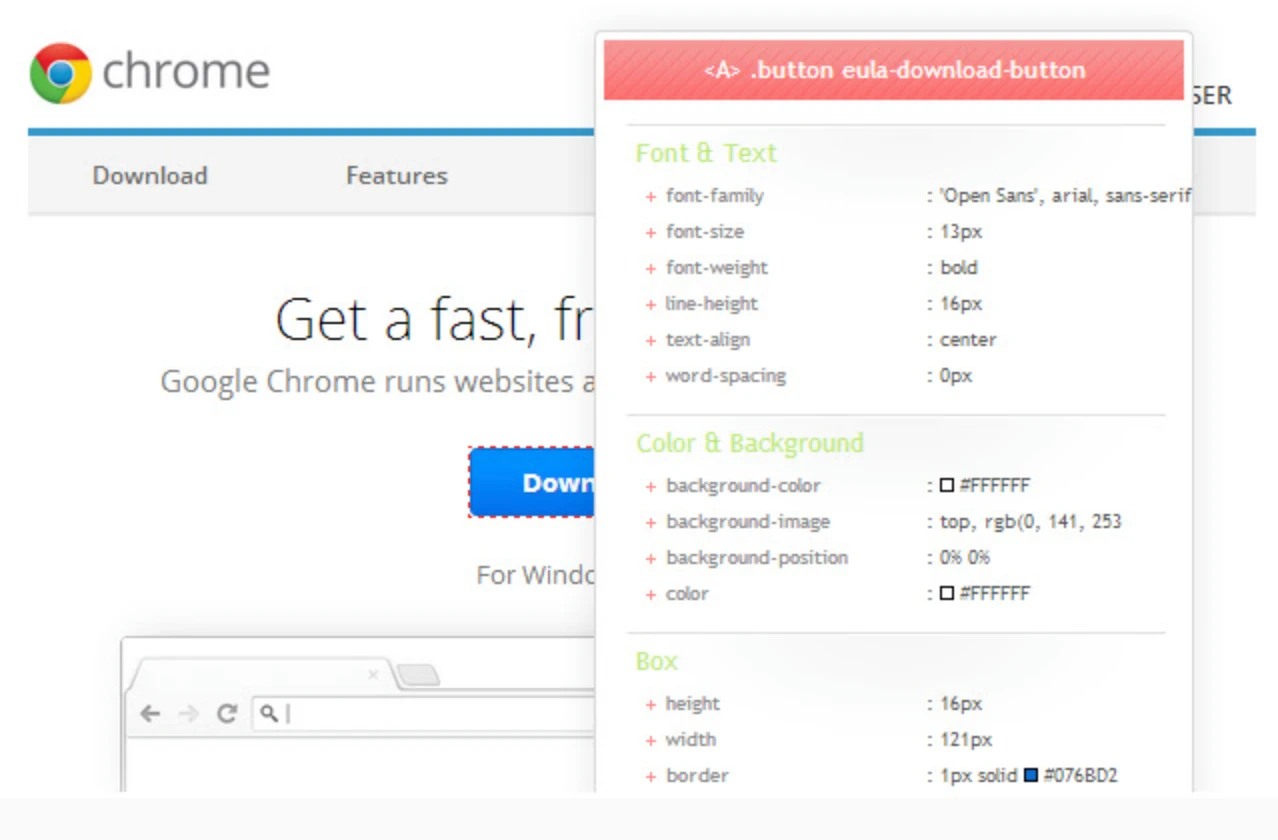Expand the width property entry

[651, 740]
